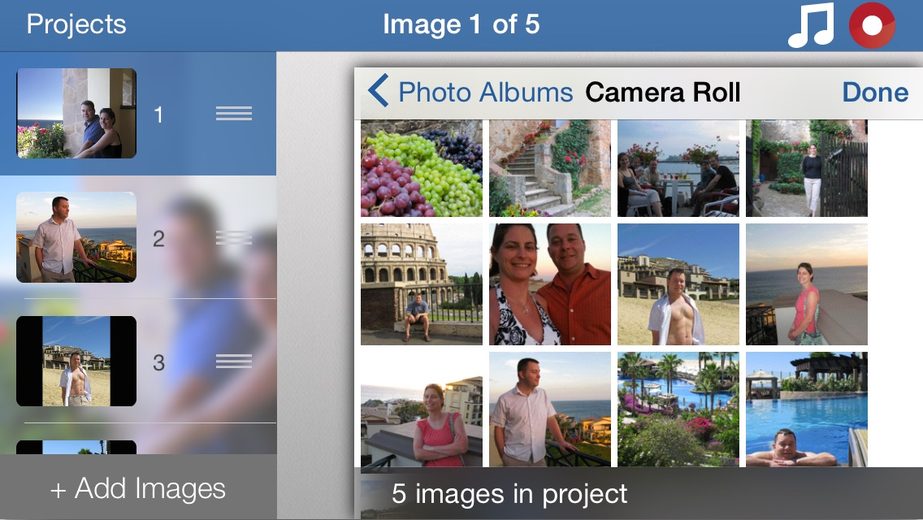The image size is (923, 520).
Task: Click the '5 images in project' status text
Action: pyautogui.click(x=509, y=493)
